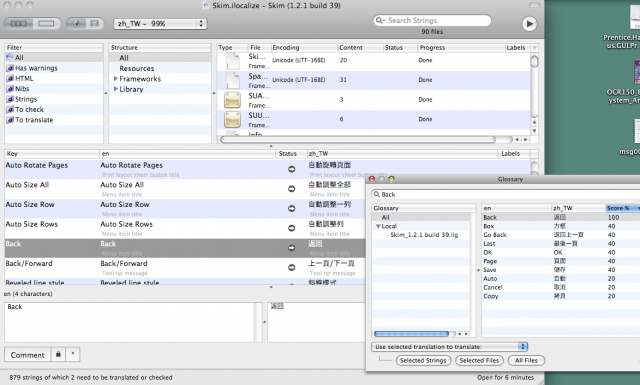Viewport: 640px width, 385px height.
Task: Expand the Frameworks tree node
Action: (116, 78)
